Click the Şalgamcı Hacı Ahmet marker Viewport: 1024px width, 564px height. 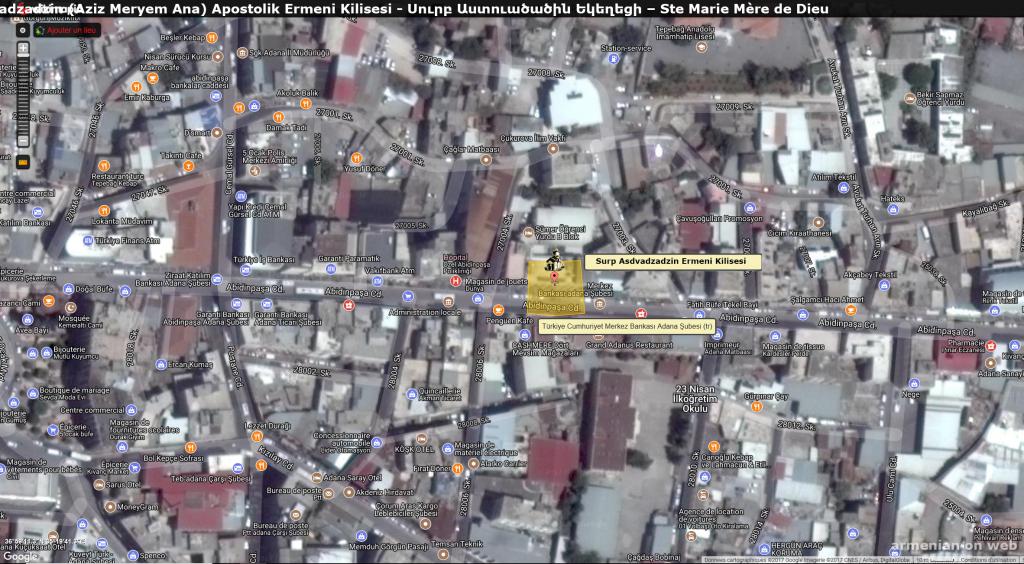pos(850,310)
